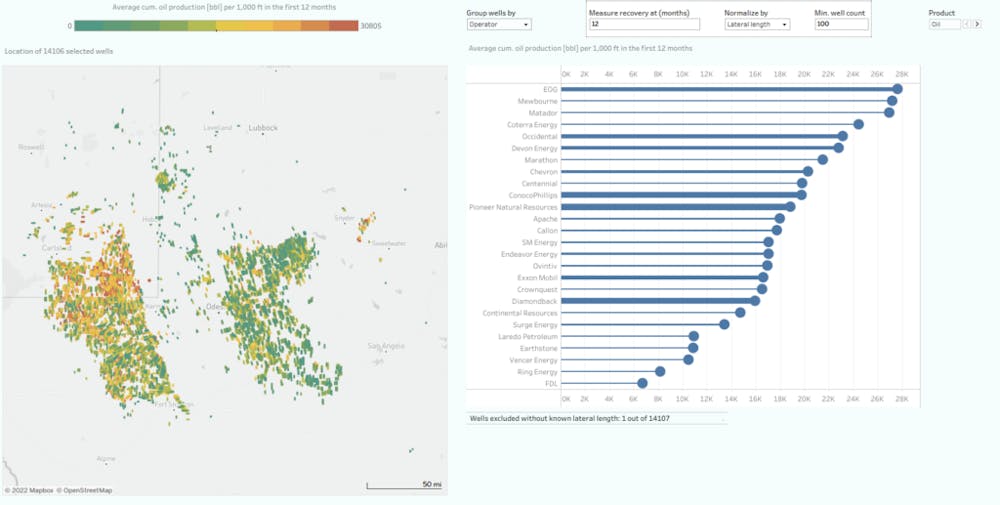This screenshot has height=505, width=1000.
Task: Open the Normalize by dropdown
Action: point(757,24)
